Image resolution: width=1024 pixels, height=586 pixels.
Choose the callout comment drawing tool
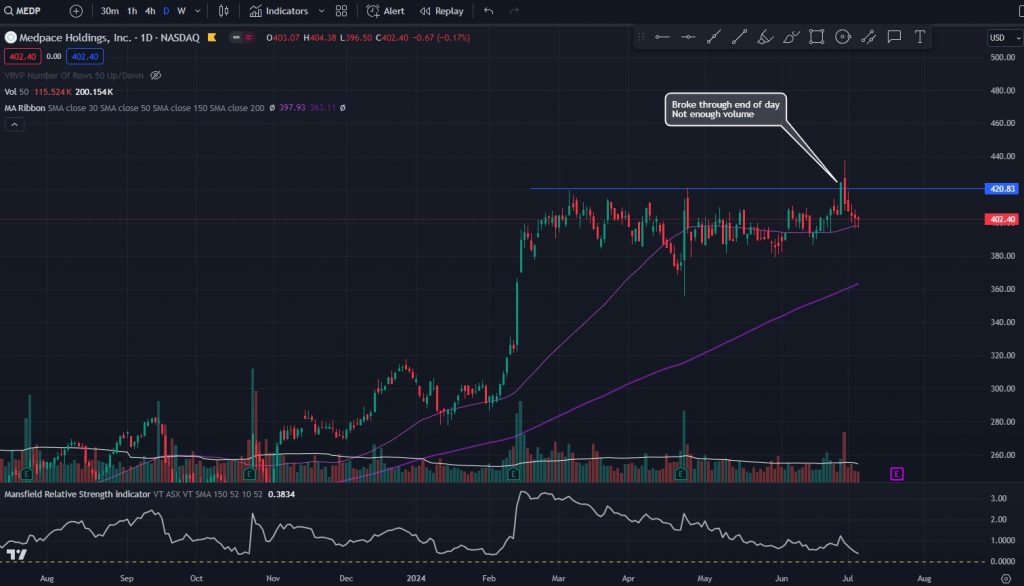[x=894, y=37]
